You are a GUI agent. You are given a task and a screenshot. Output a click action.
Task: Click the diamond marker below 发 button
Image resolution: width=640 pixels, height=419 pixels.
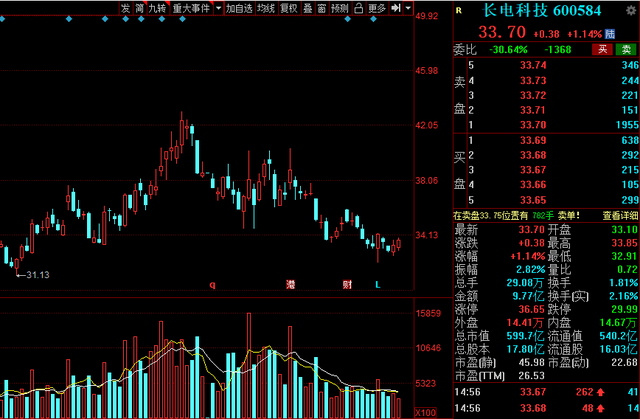pyautogui.click(x=126, y=19)
